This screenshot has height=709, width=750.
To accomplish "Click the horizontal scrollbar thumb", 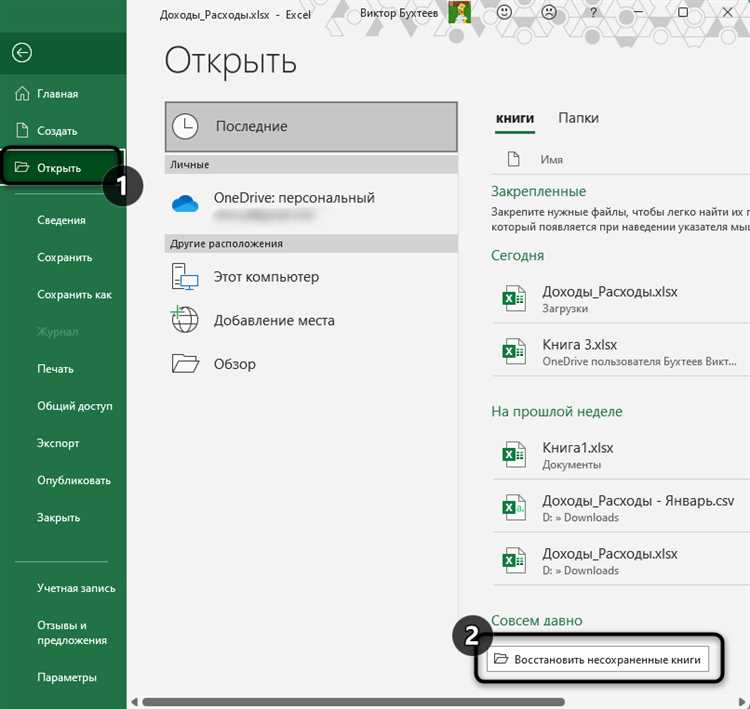I will pos(353,702).
